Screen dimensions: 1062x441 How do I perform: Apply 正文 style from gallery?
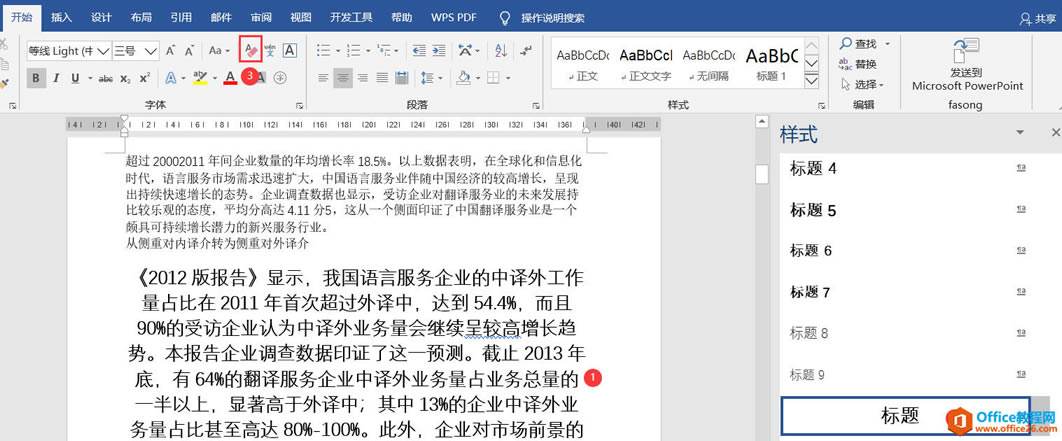tap(583, 64)
